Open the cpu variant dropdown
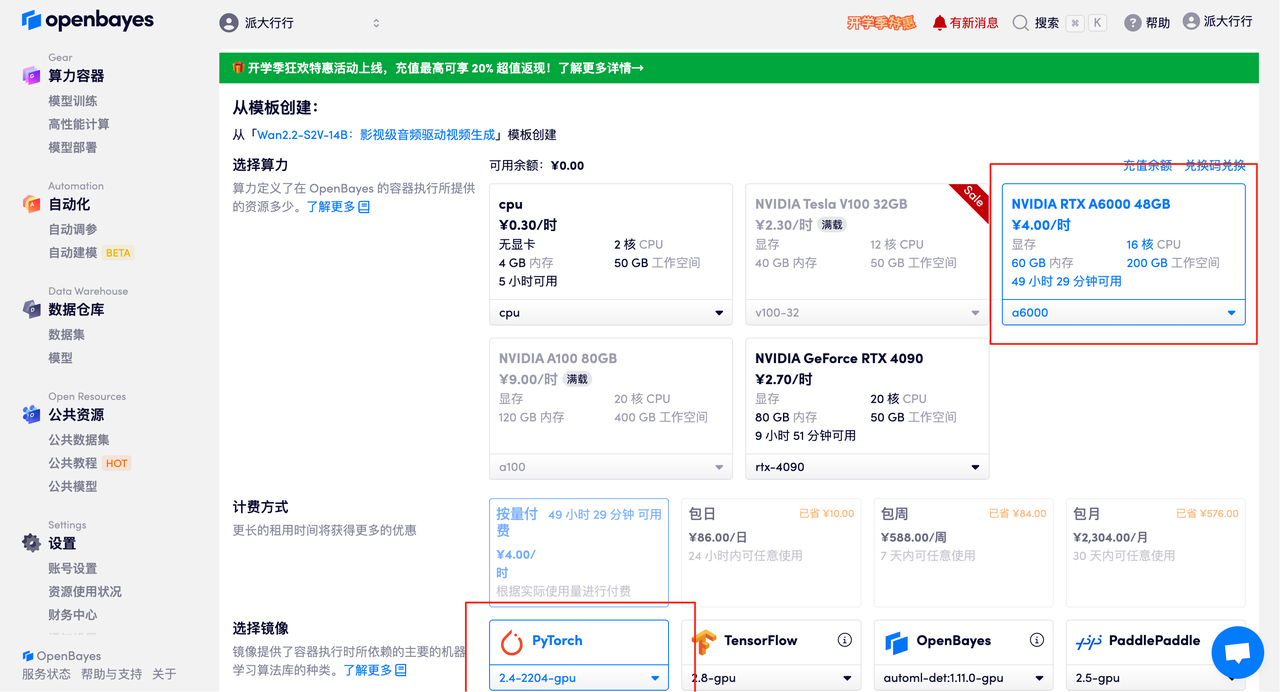The width and height of the screenshot is (1280, 692). pos(610,313)
